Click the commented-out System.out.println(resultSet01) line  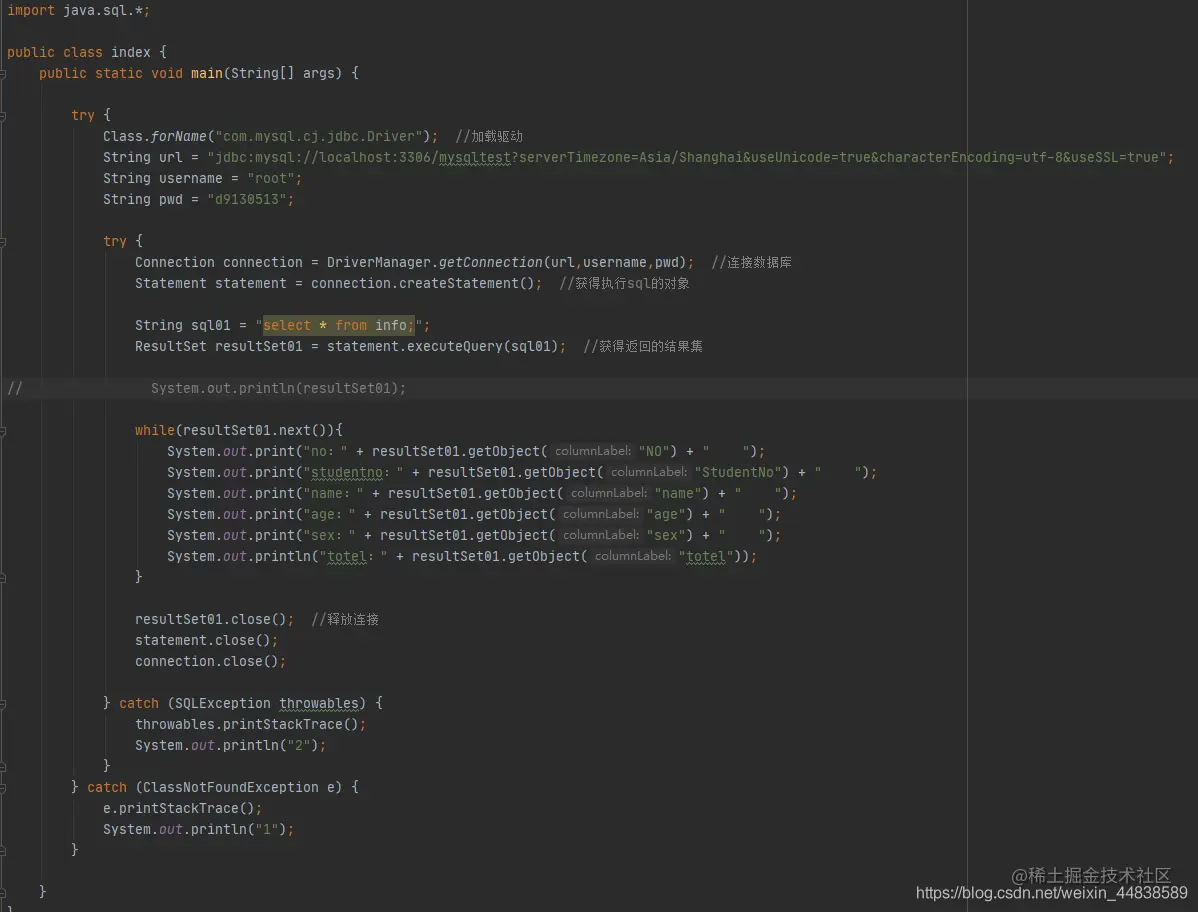pyautogui.click(x=278, y=389)
